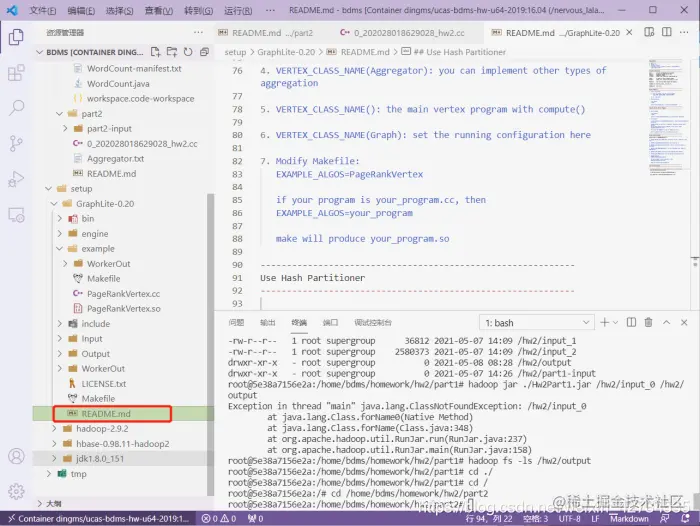Maximize the terminal panel size
Image resolution: width=700 pixels, height=526 pixels.
pyautogui.click(x=667, y=322)
